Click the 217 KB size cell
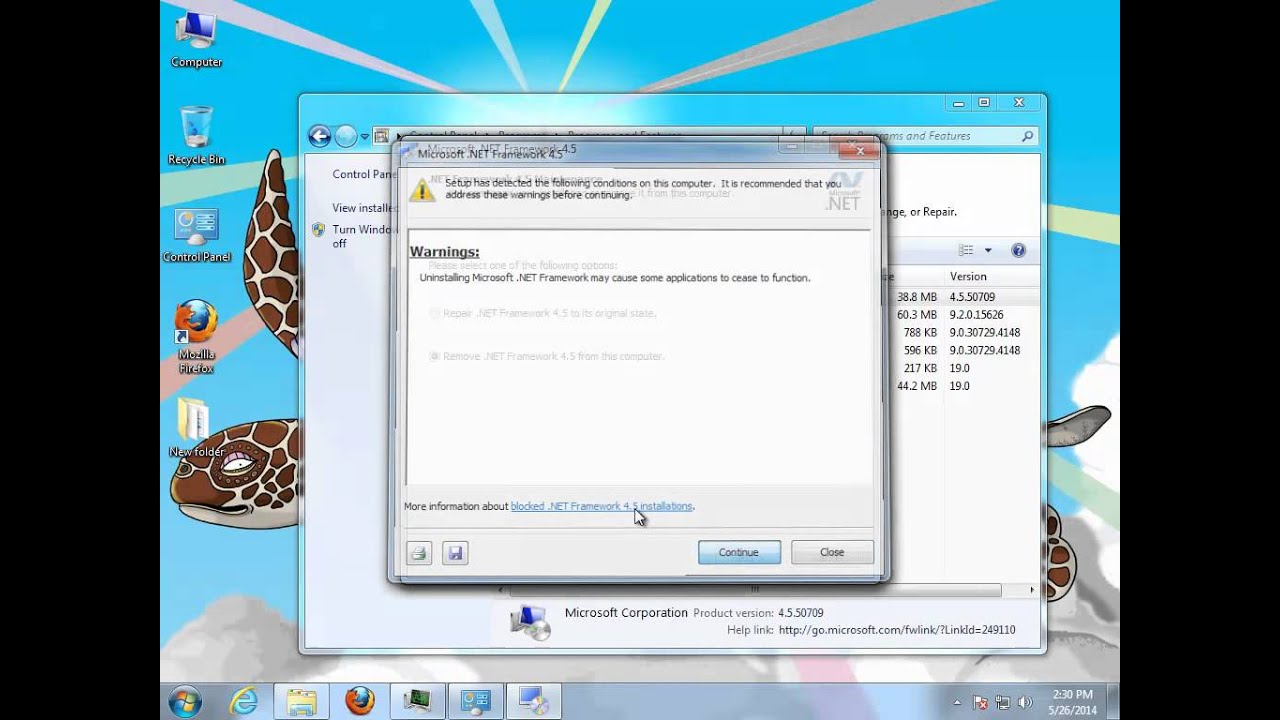The image size is (1280, 720). (x=920, y=368)
